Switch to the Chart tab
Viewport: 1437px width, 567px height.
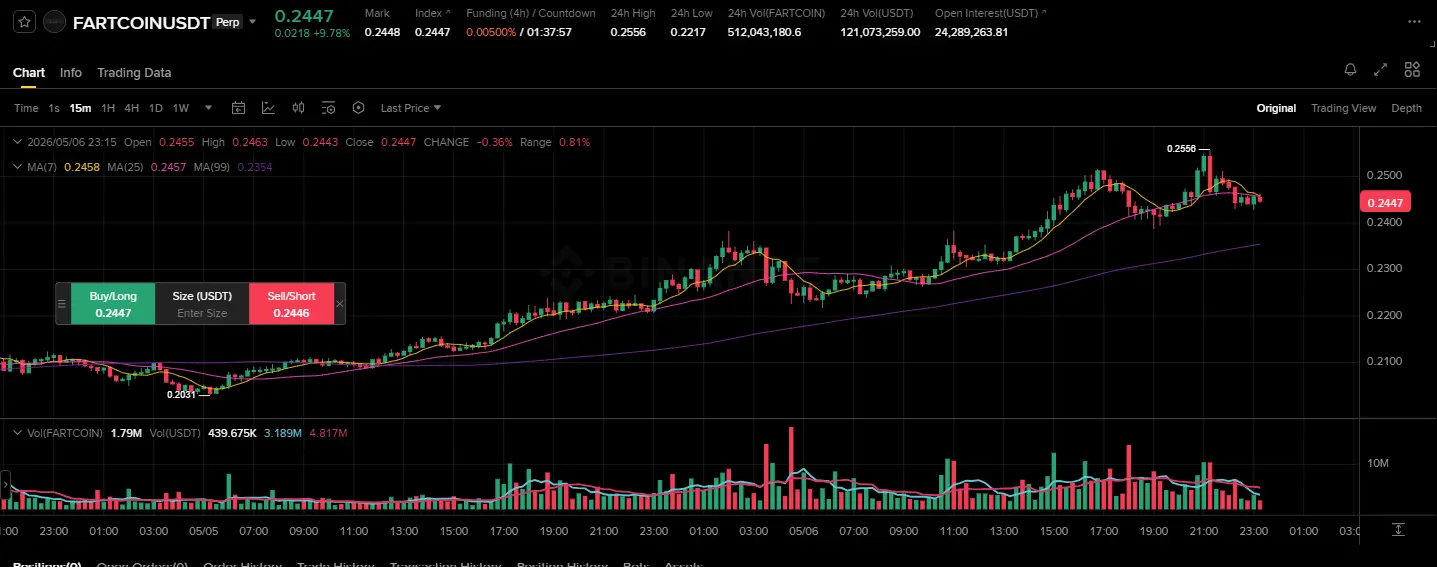click(29, 72)
